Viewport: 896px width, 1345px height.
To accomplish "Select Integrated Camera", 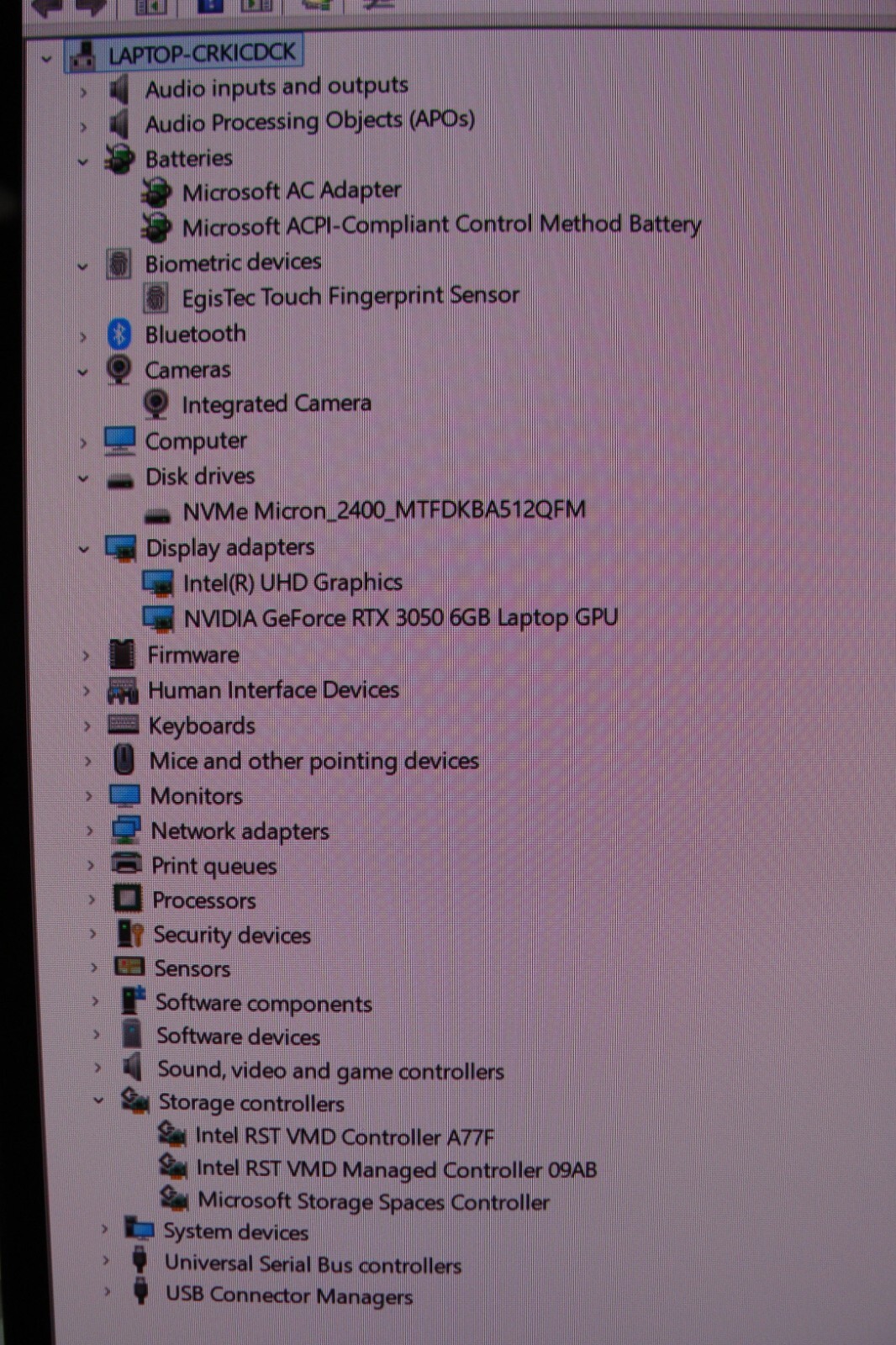I will [x=277, y=403].
